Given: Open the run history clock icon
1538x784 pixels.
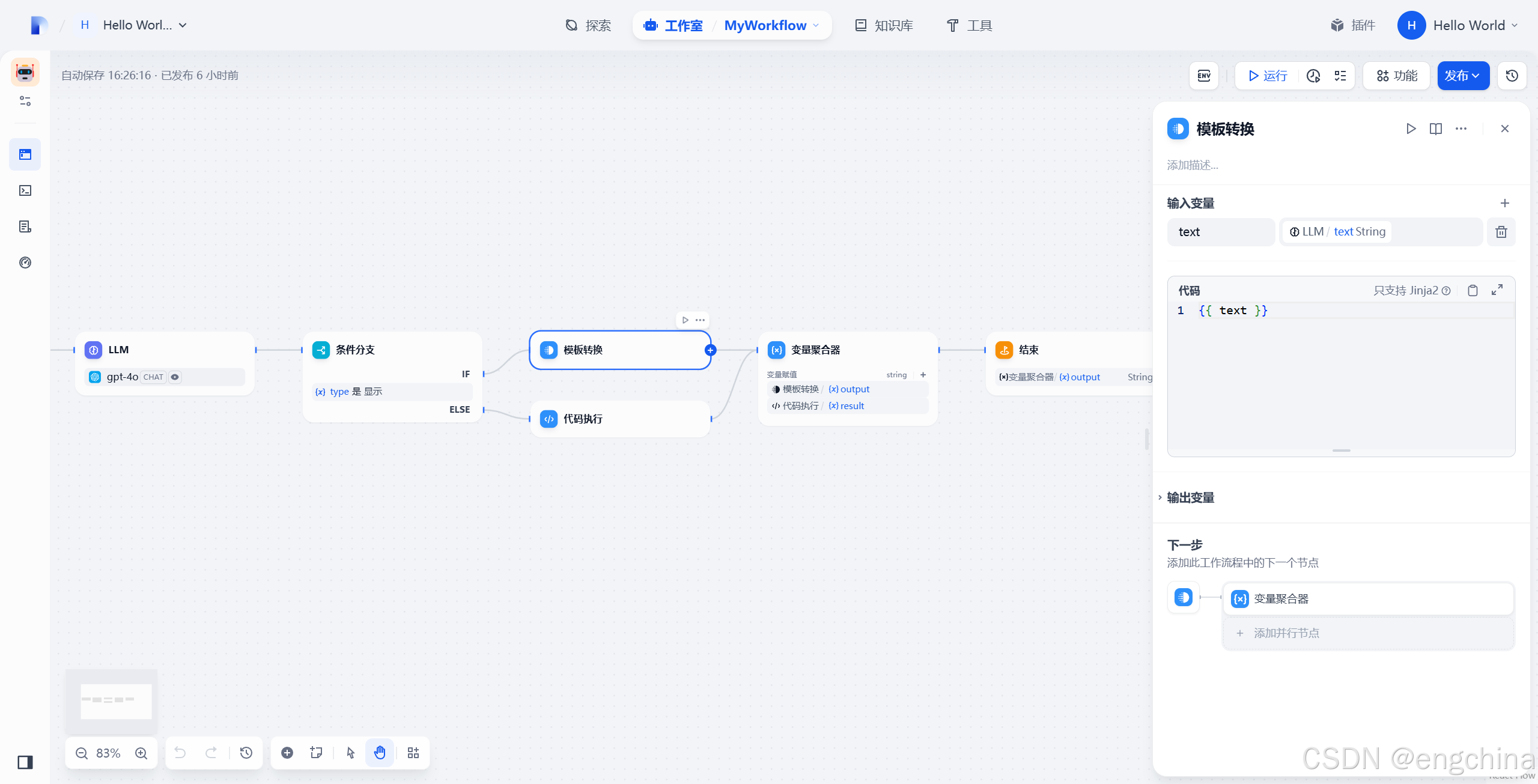Looking at the screenshot, I should click(x=1313, y=76).
